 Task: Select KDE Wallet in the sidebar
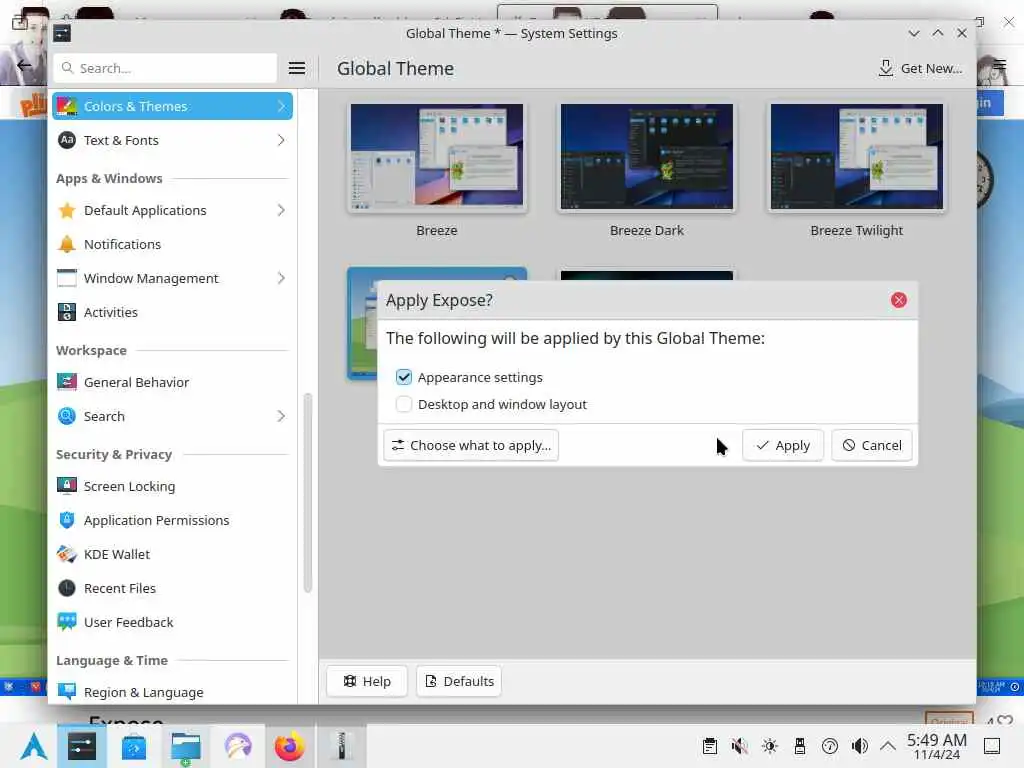point(172,554)
